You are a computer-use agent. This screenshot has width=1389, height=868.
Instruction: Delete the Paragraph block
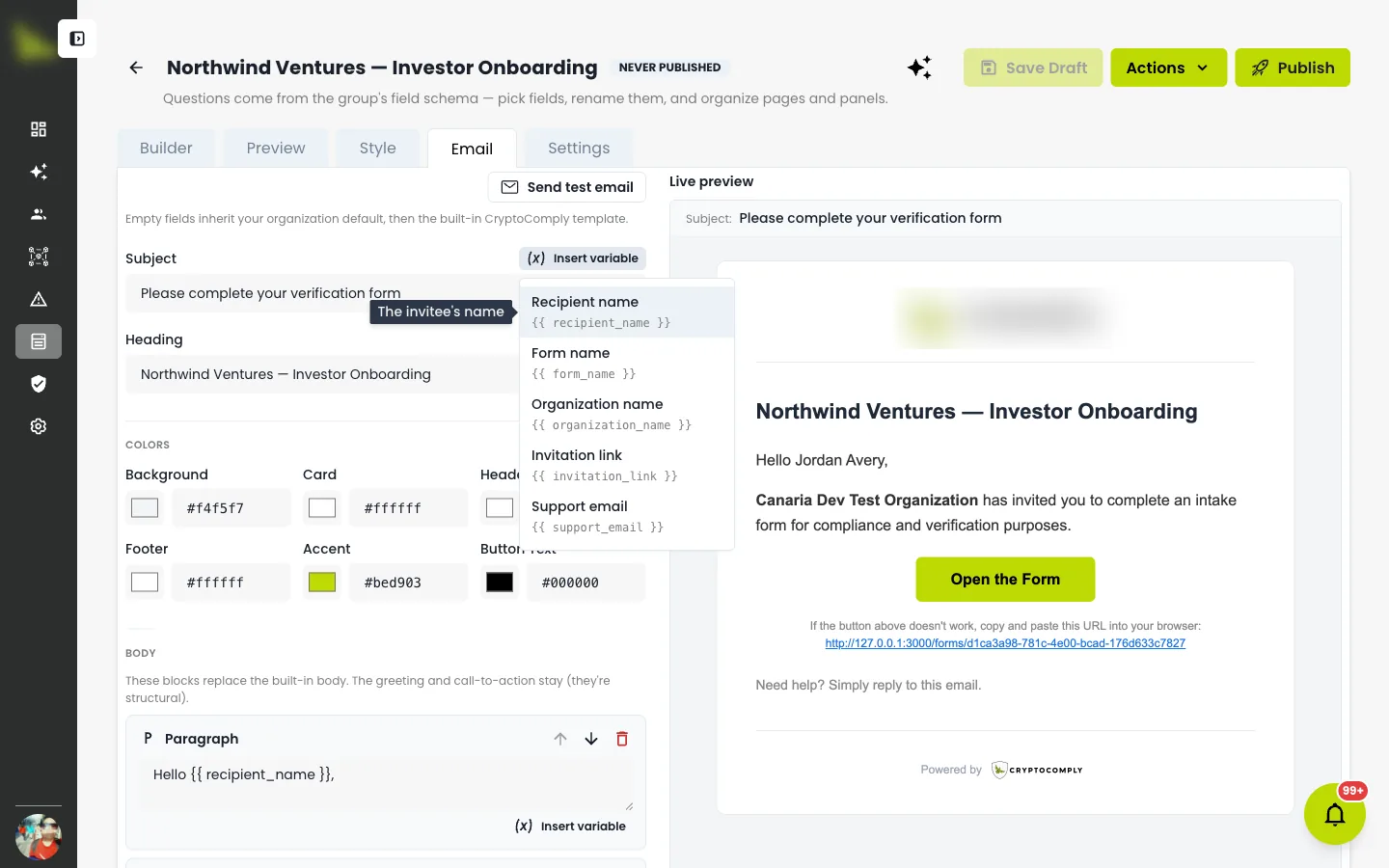(x=622, y=739)
